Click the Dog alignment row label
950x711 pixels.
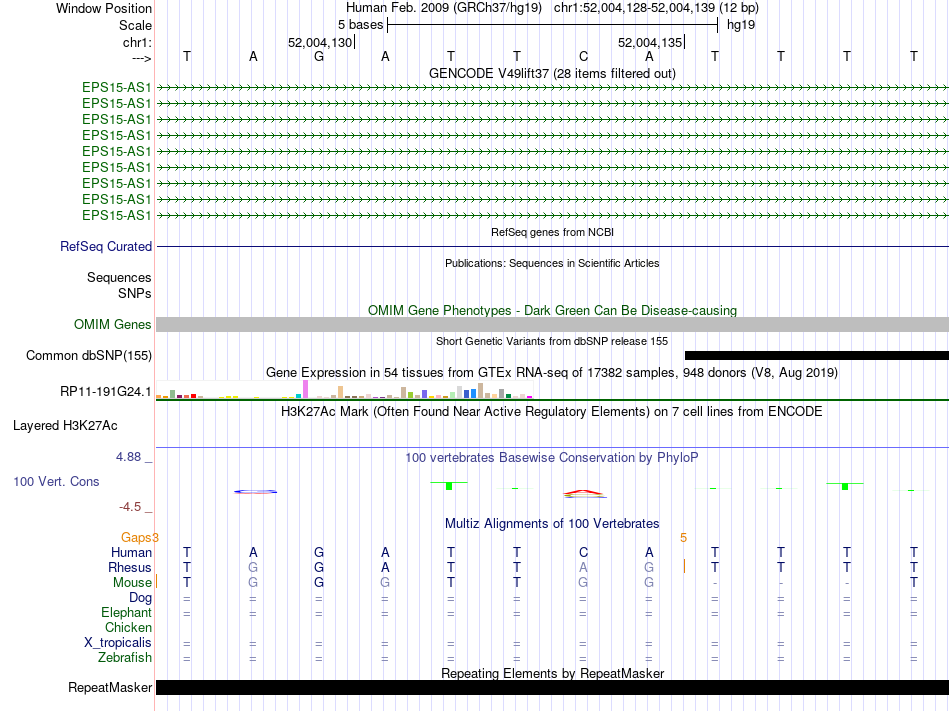(x=140, y=598)
